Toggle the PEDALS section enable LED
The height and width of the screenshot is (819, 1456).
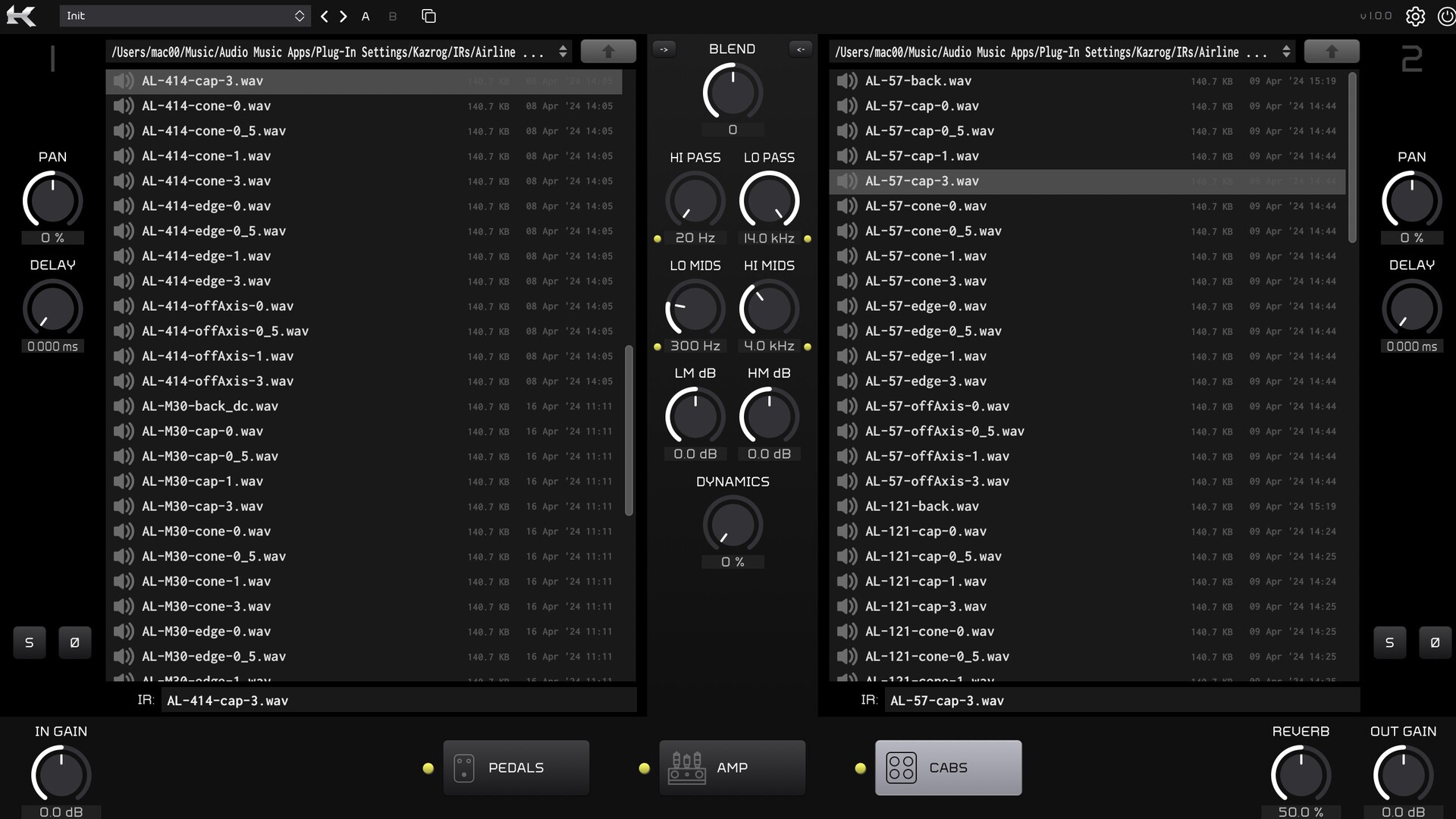tap(428, 768)
